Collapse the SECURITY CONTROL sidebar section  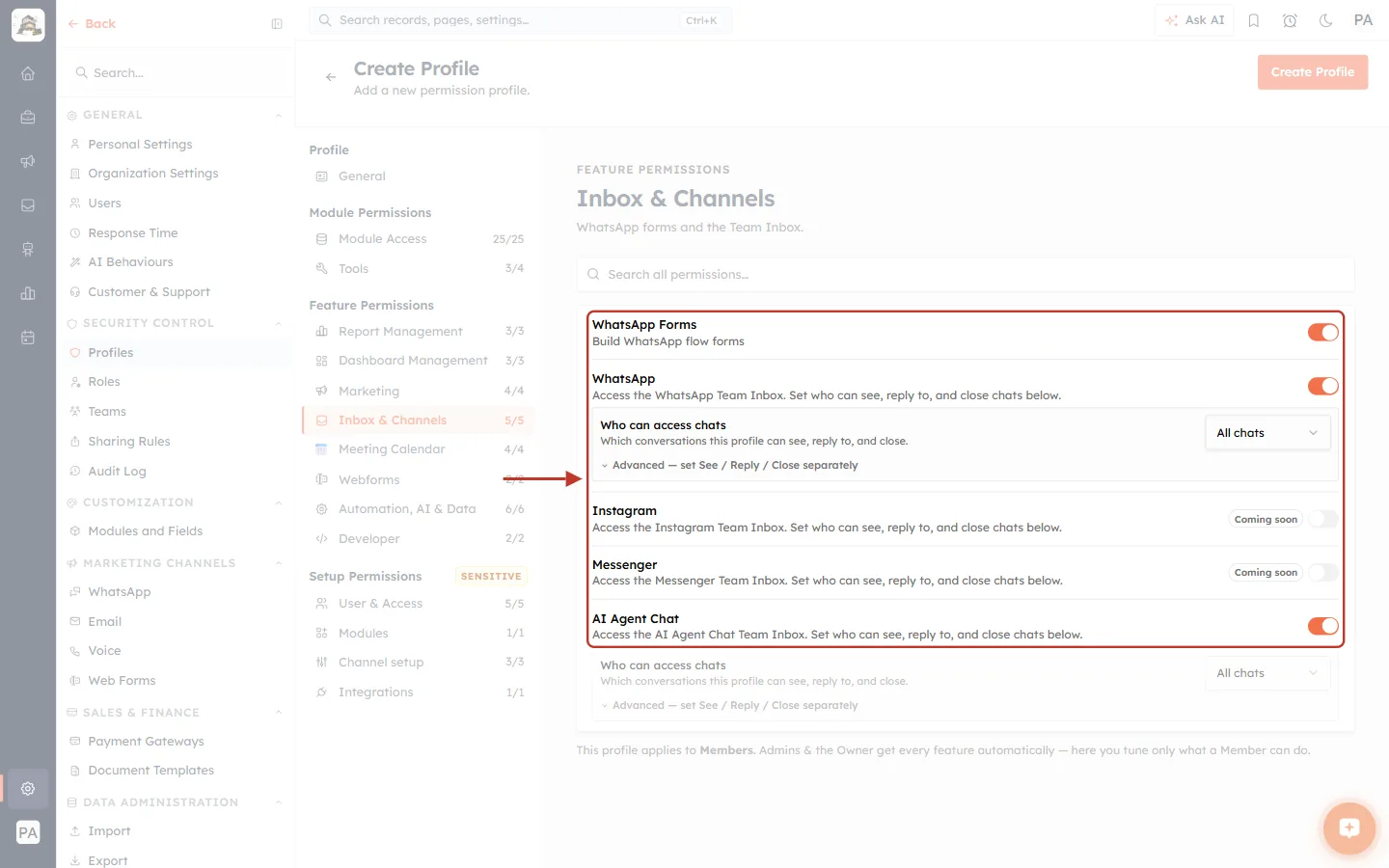tap(279, 324)
